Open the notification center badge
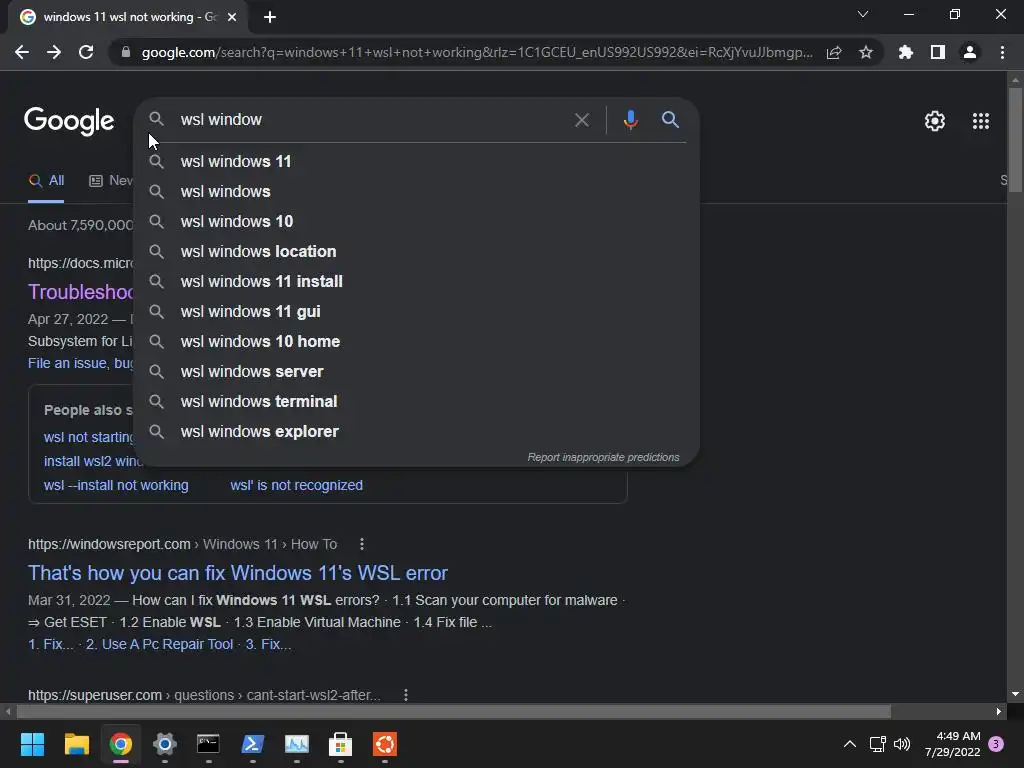Image resolution: width=1024 pixels, height=768 pixels. click(x=996, y=744)
